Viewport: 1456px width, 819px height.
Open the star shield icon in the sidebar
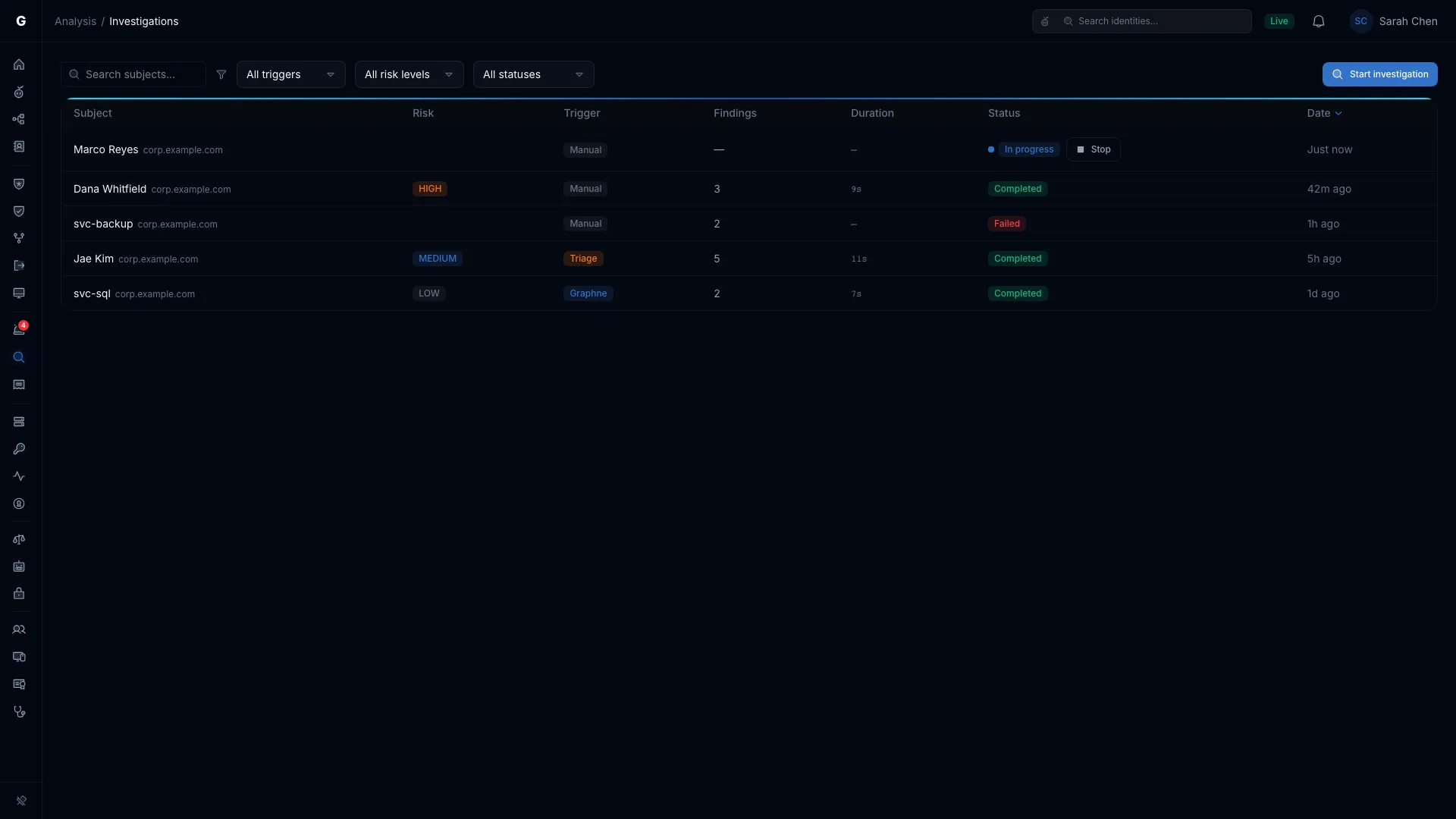pyautogui.click(x=19, y=184)
